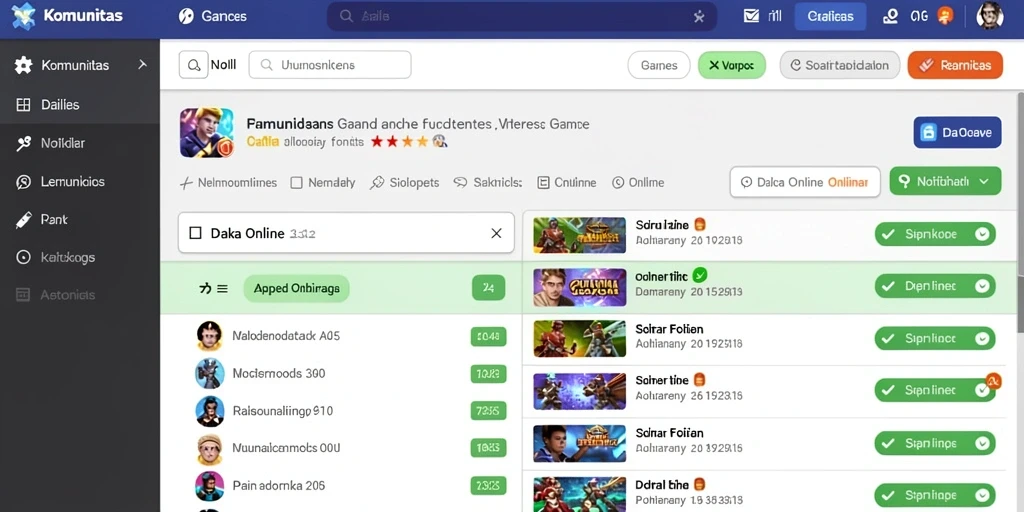Click the person icon near OG
Screen dimensions: 1024x512
(889, 16)
